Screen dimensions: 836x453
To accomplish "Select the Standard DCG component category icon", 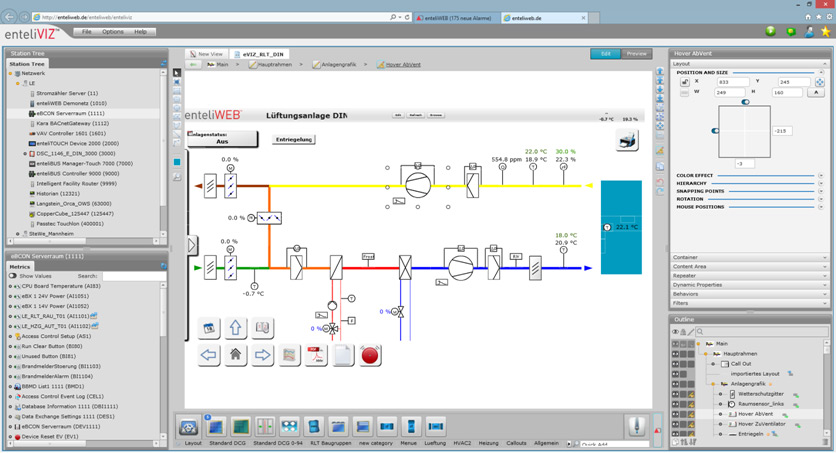I will pyautogui.click(x=216, y=427).
